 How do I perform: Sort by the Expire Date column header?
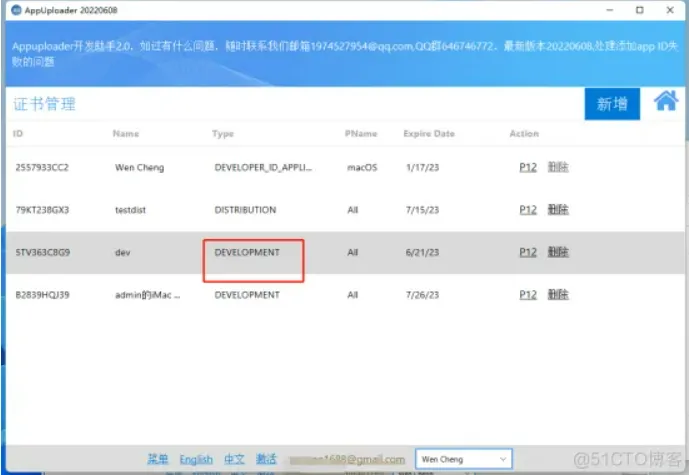tap(429, 134)
